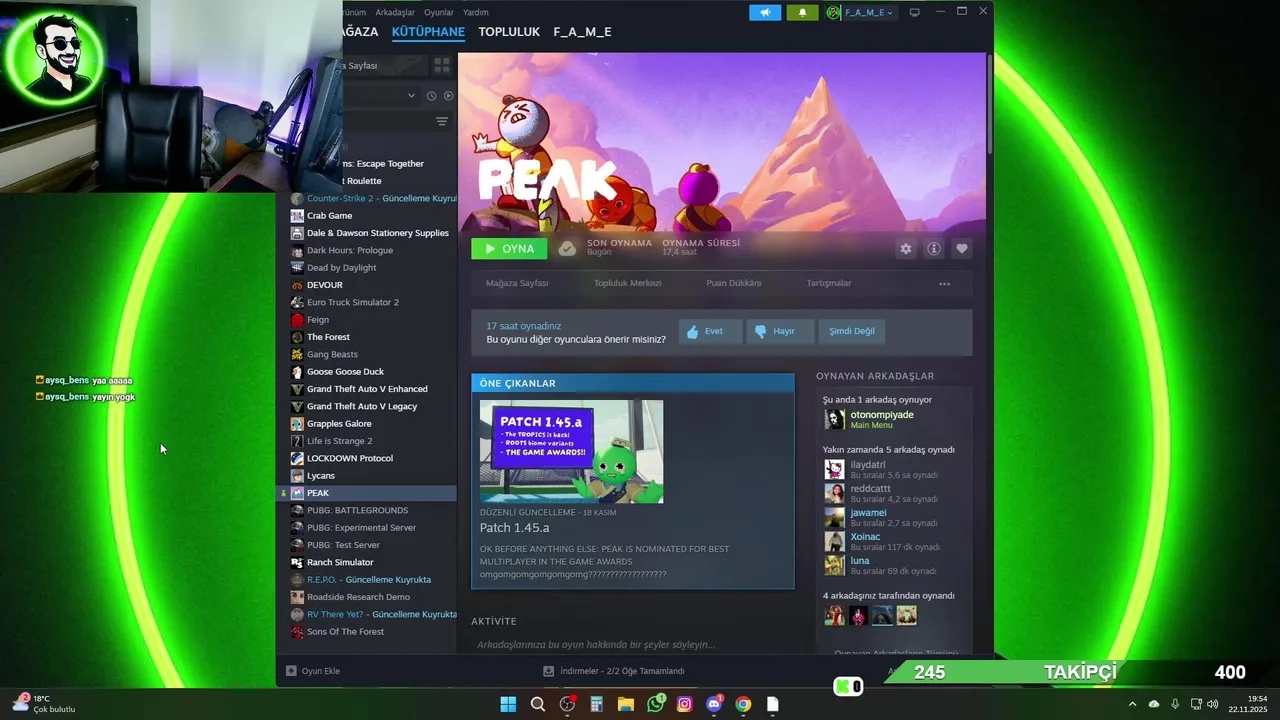The height and width of the screenshot is (720, 1280).
Task: Select Dale & Dawson Stationery Supplies
Action: [x=366, y=233]
